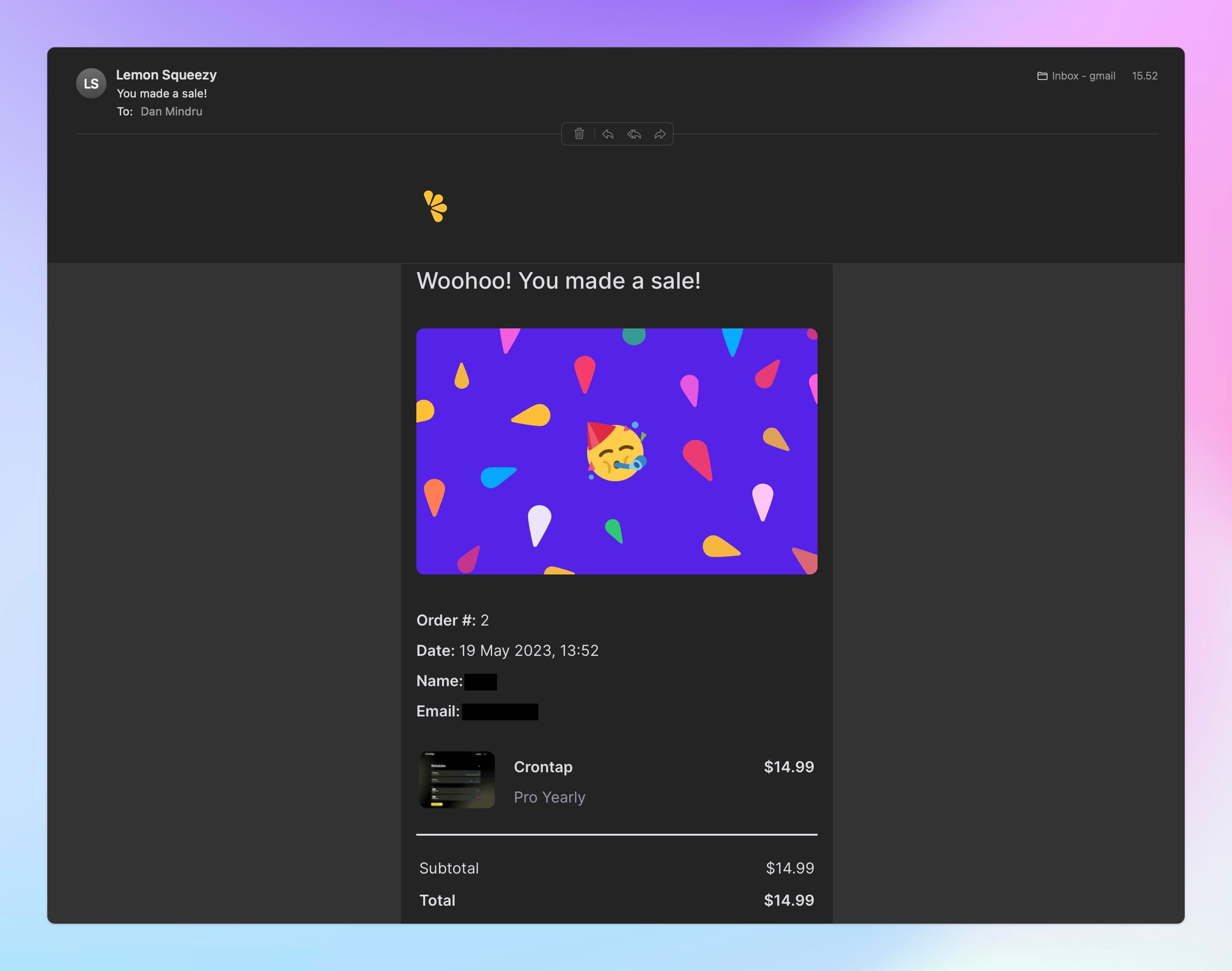This screenshot has height=971, width=1232.
Task: Open the Pro Yearly subscription link
Action: tap(549, 797)
